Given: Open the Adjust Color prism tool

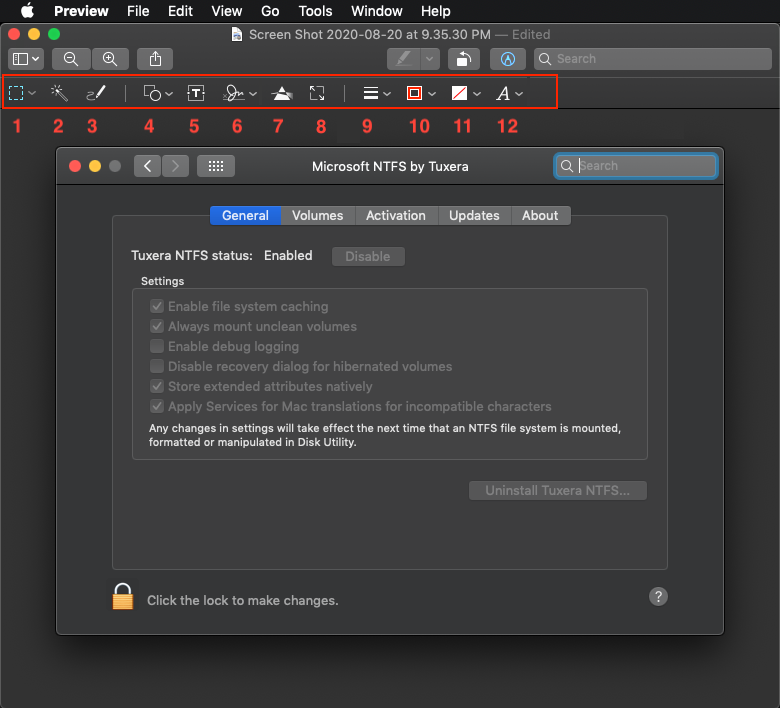Looking at the screenshot, I should [282, 93].
